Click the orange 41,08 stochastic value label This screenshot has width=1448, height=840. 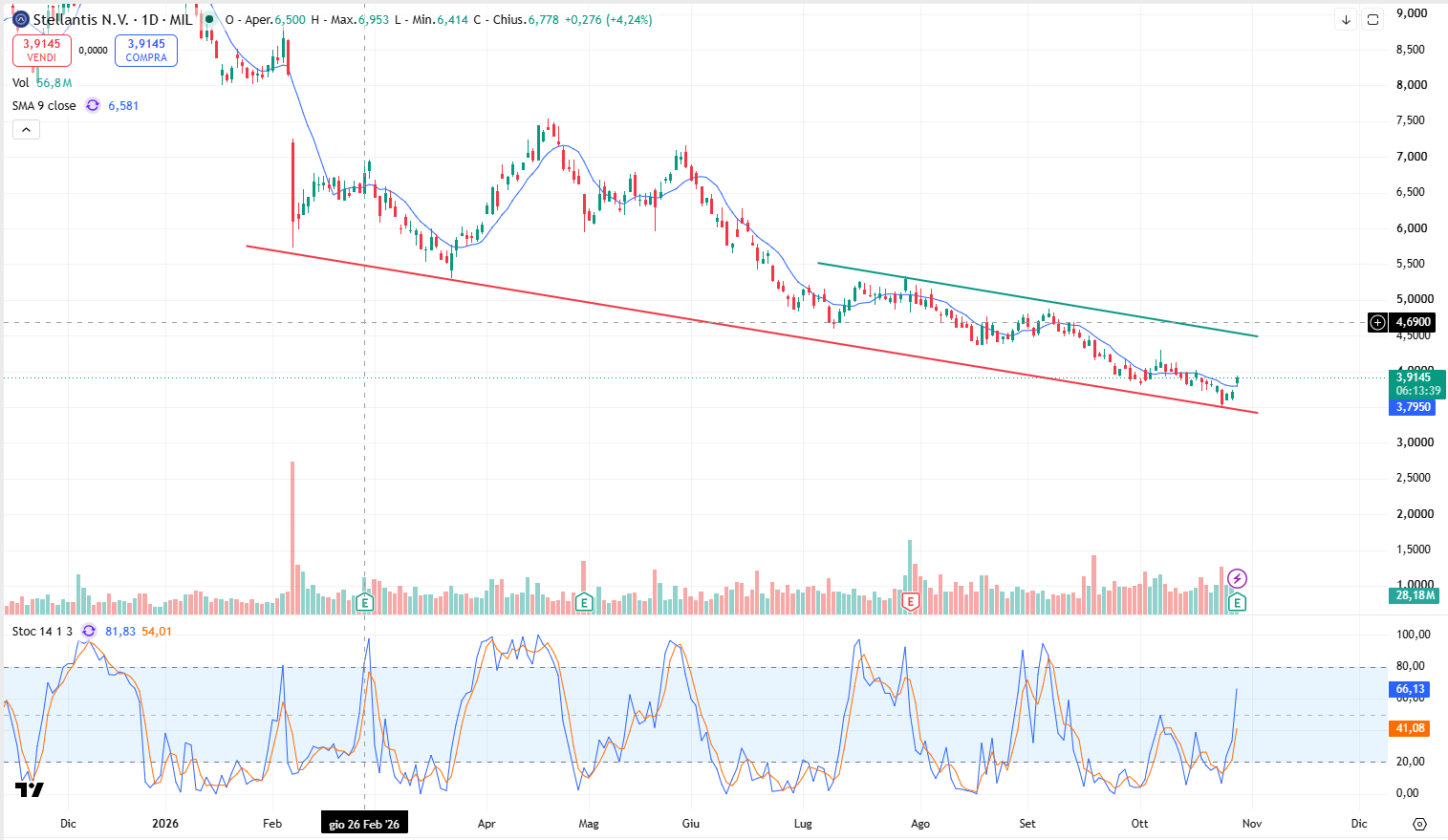click(x=1410, y=728)
